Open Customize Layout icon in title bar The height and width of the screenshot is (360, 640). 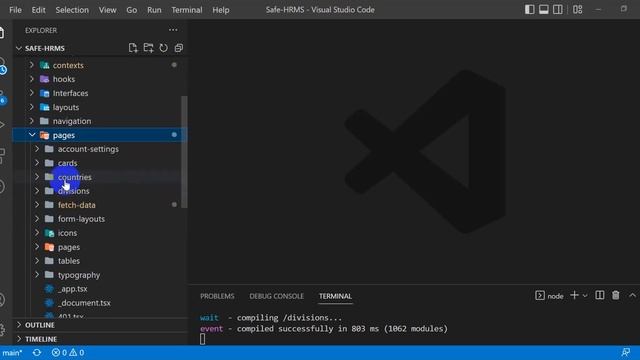[577, 9]
